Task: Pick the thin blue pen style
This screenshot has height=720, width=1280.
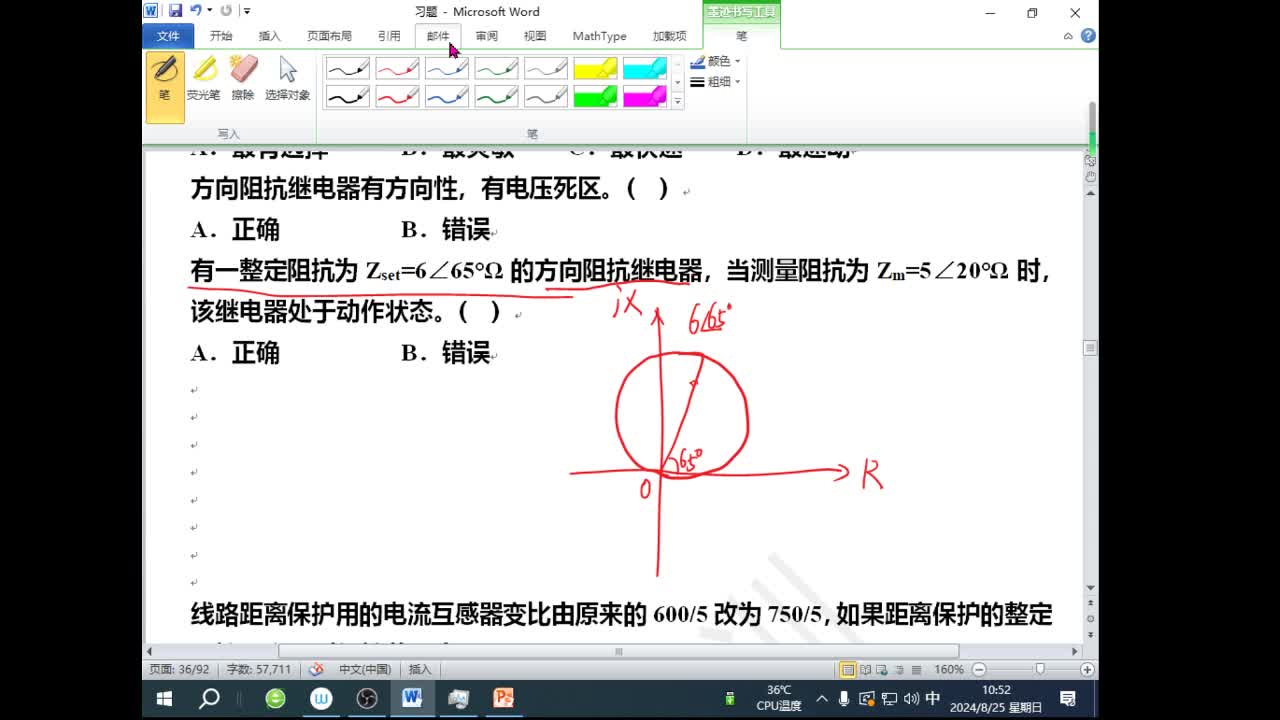Action: (x=447, y=69)
